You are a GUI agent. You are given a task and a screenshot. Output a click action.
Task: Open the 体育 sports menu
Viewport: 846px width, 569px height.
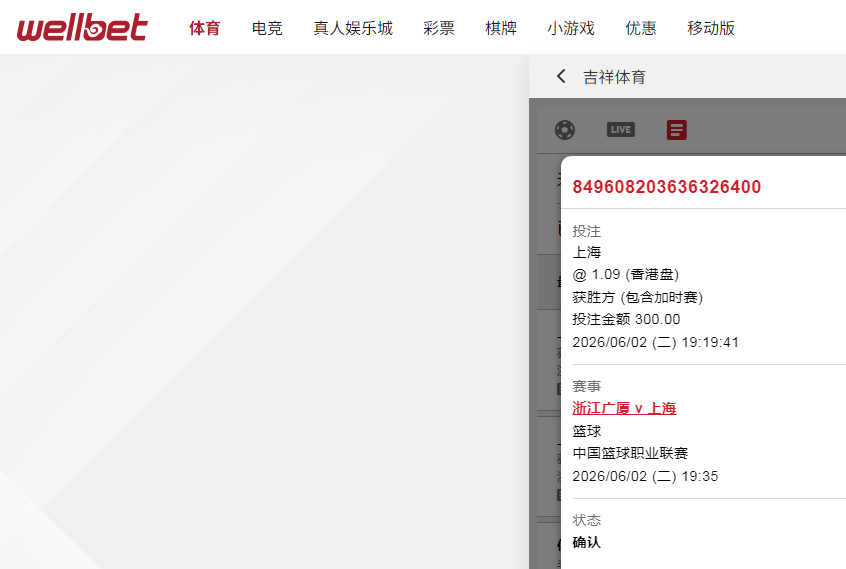[x=204, y=28]
